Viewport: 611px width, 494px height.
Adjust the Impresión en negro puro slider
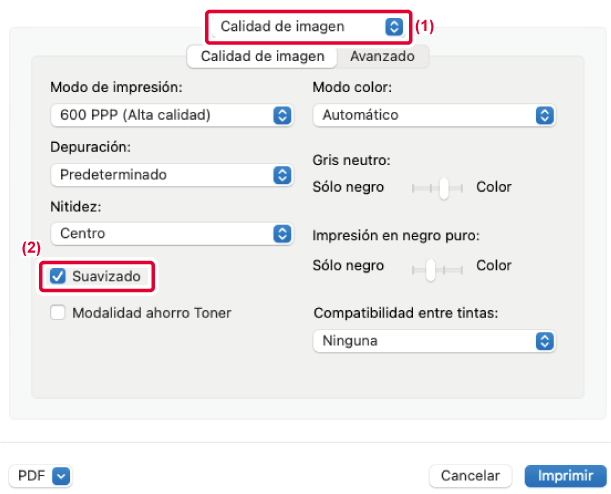tap(431, 267)
